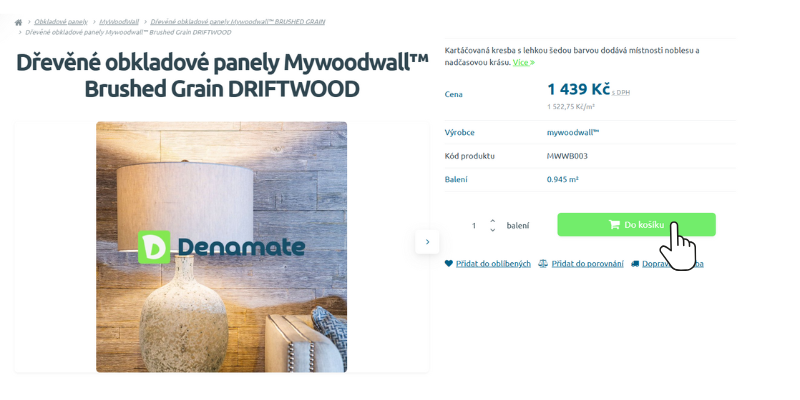Open mywoodwall™ manufacturer link
The width and height of the screenshot is (800, 400).
pyautogui.click(x=573, y=133)
